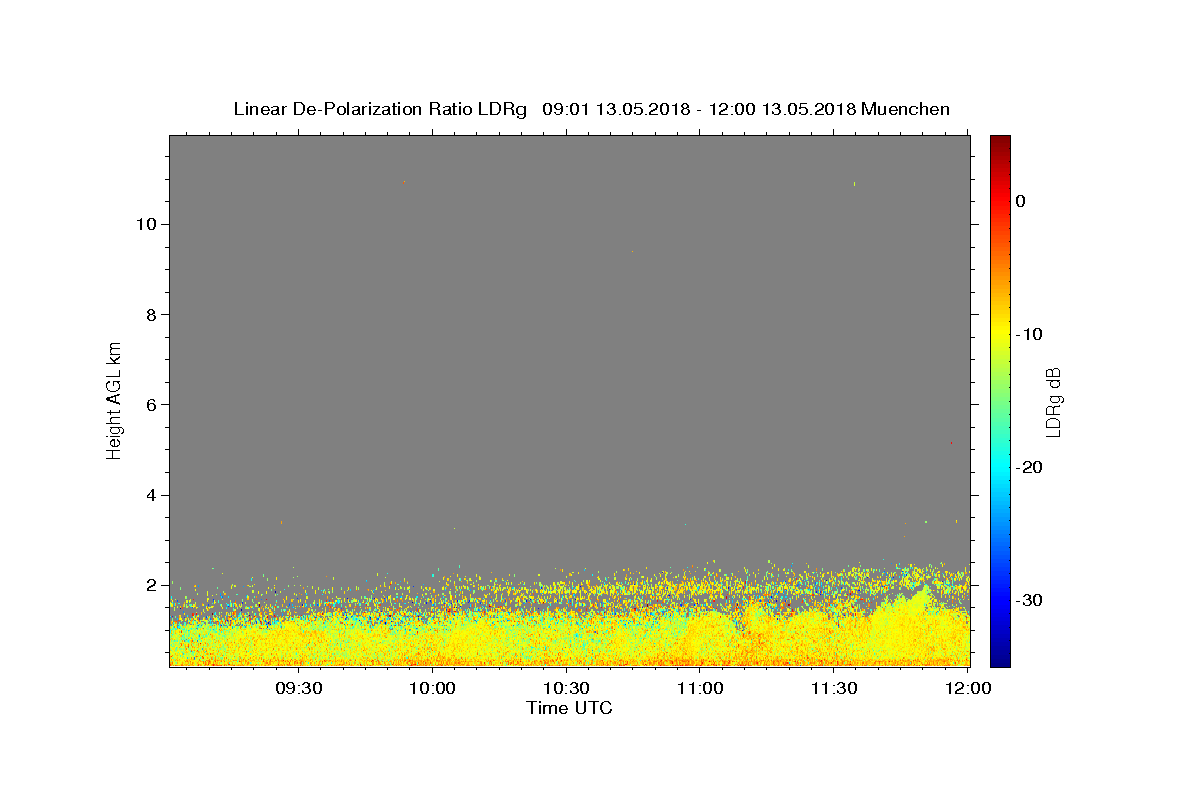Click the 10:30 time axis label
The height and width of the screenshot is (800, 1200).
(x=567, y=688)
